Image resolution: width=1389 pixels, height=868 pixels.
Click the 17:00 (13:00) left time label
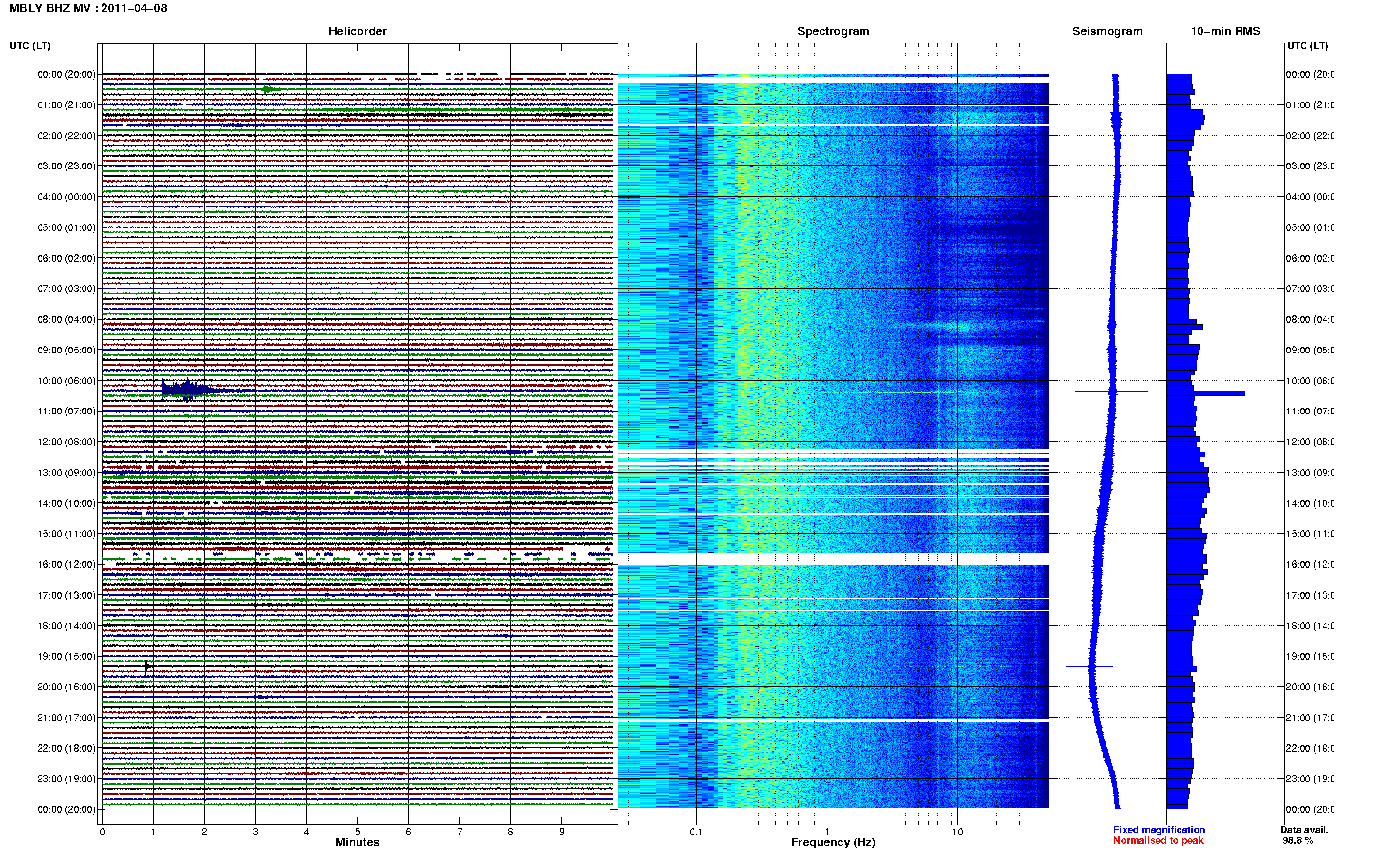click(x=66, y=595)
